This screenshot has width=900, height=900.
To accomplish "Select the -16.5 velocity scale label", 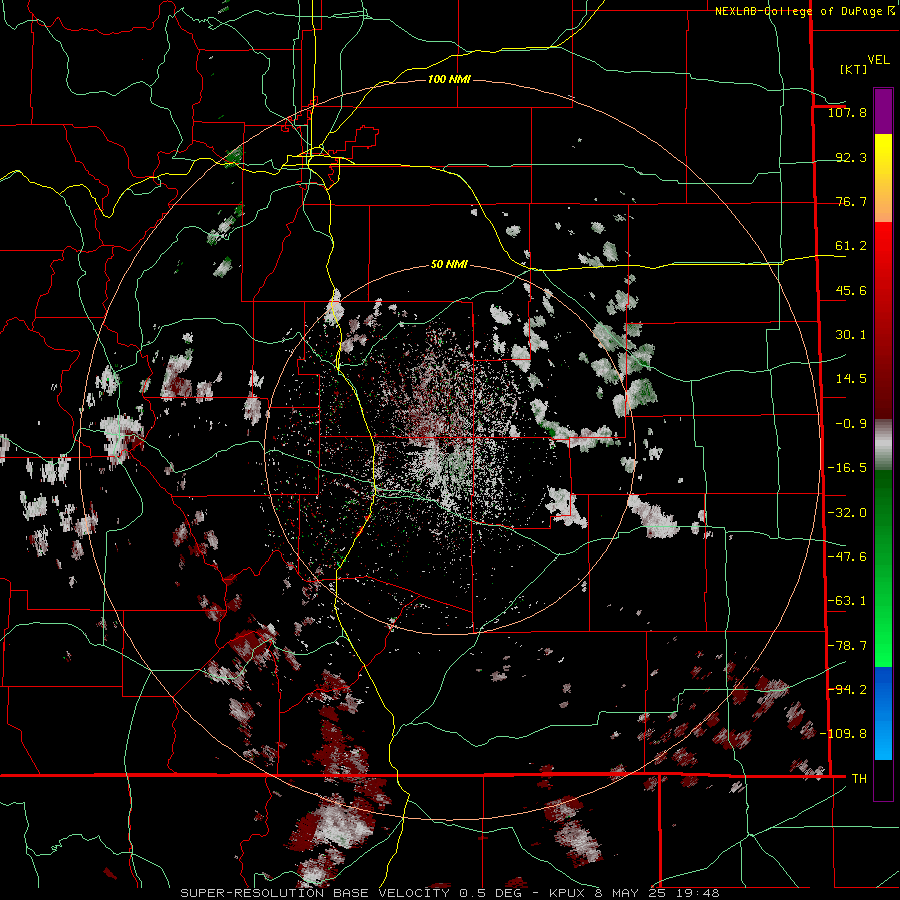I will coord(847,468).
